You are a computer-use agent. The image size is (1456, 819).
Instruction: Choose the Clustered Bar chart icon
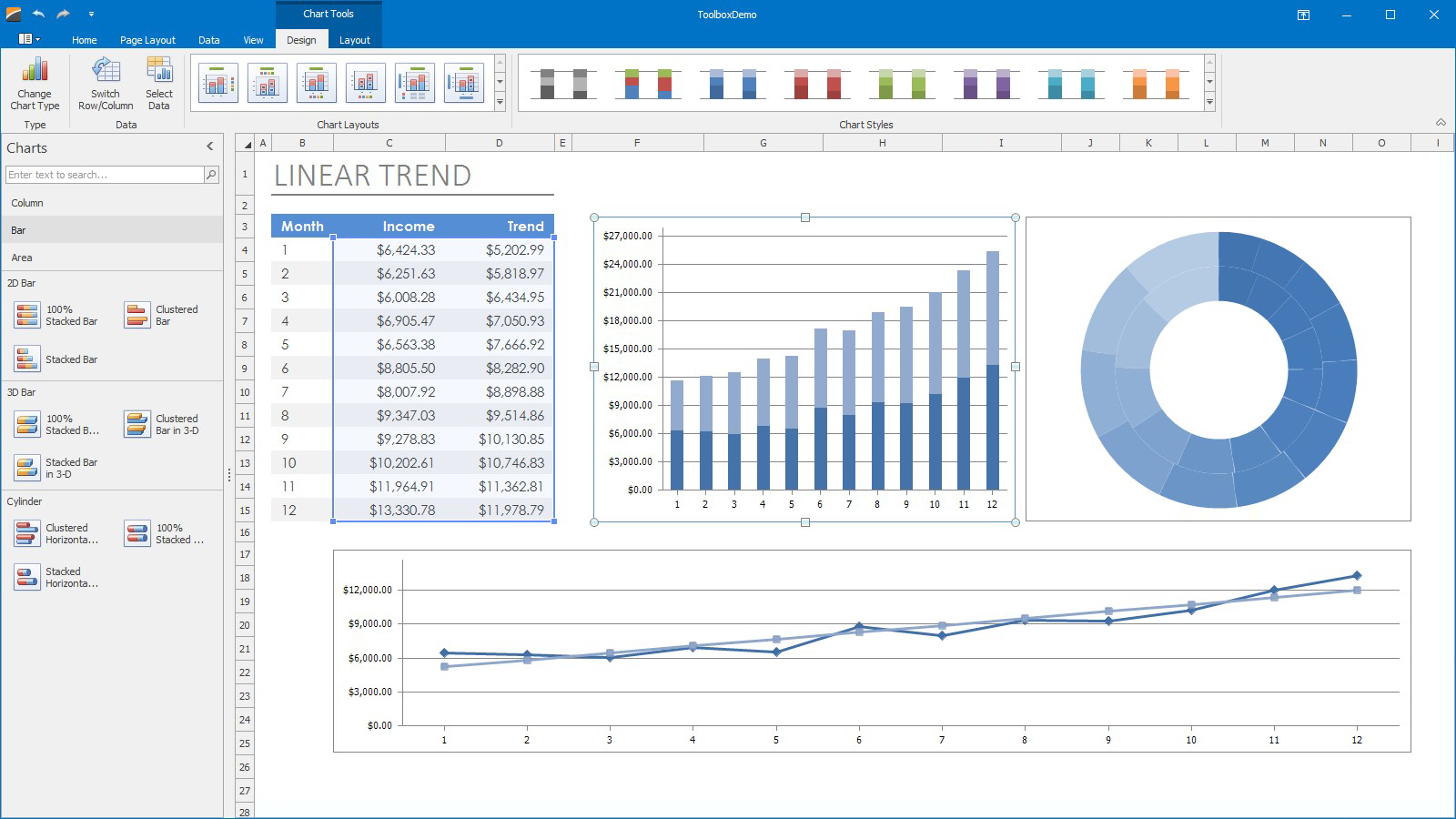pyautogui.click(x=137, y=316)
